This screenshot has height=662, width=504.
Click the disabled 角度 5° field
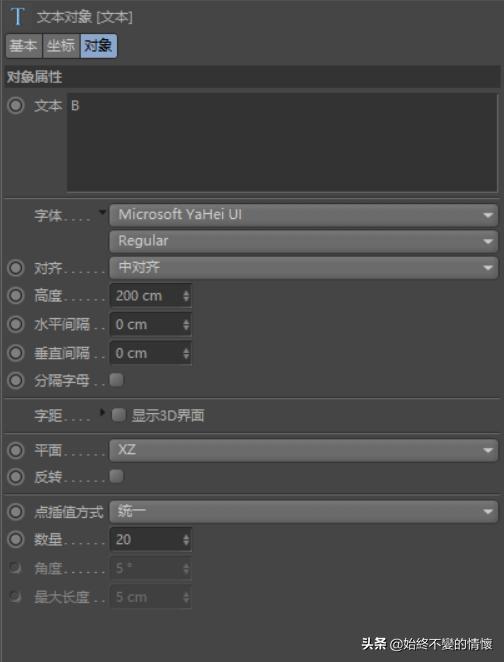[x=151, y=568]
